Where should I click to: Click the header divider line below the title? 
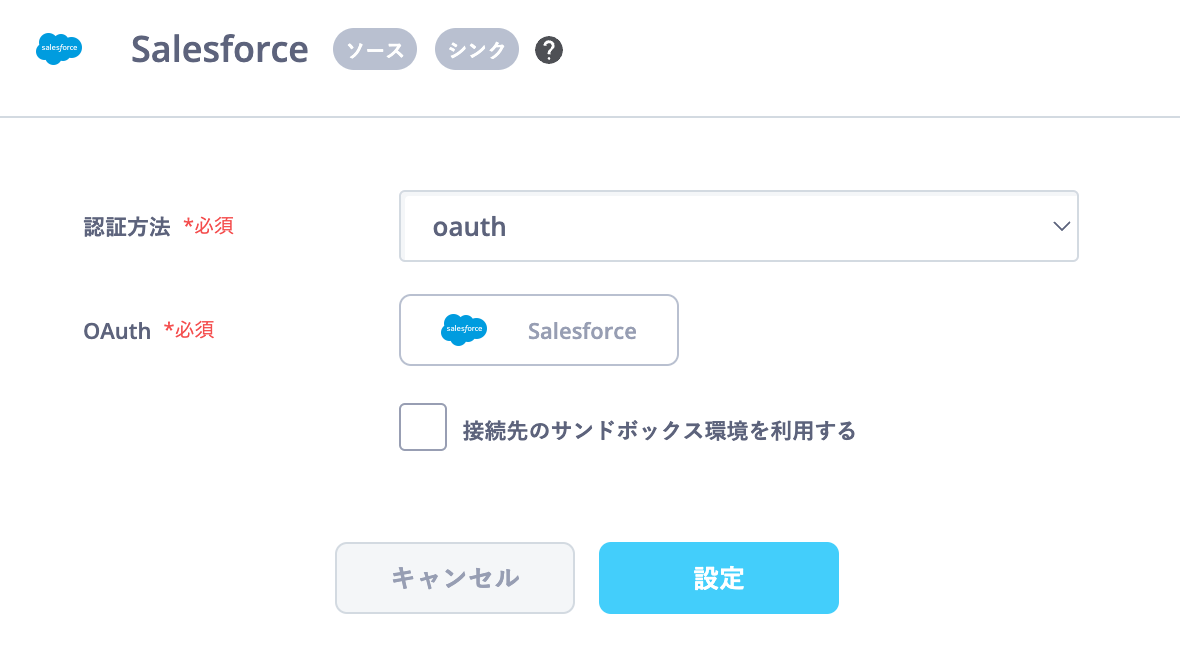click(590, 117)
